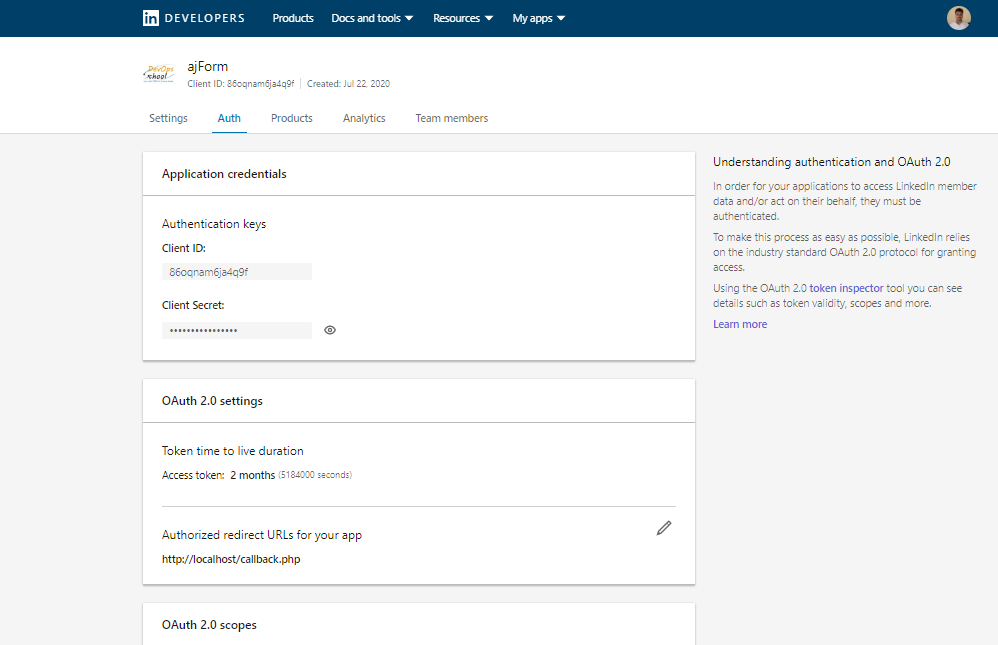Screen dimensions: 998x645
Task: Expand the Docs and tools dropdown
Action: [372, 18]
